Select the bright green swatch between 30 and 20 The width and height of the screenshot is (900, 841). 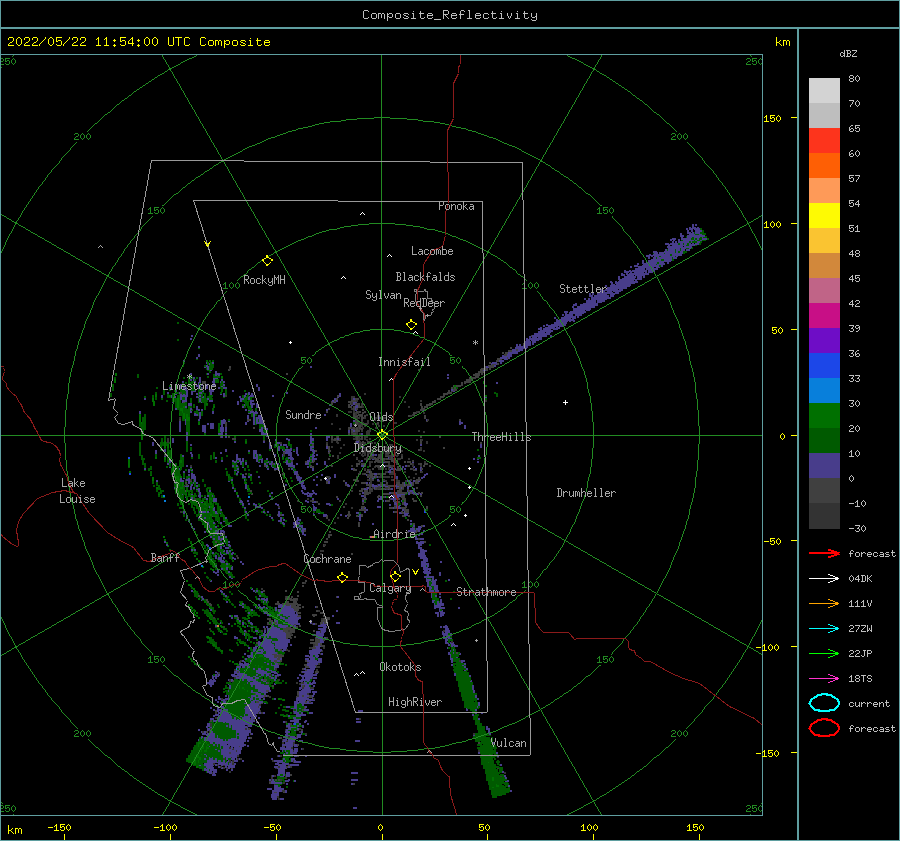point(824,416)
